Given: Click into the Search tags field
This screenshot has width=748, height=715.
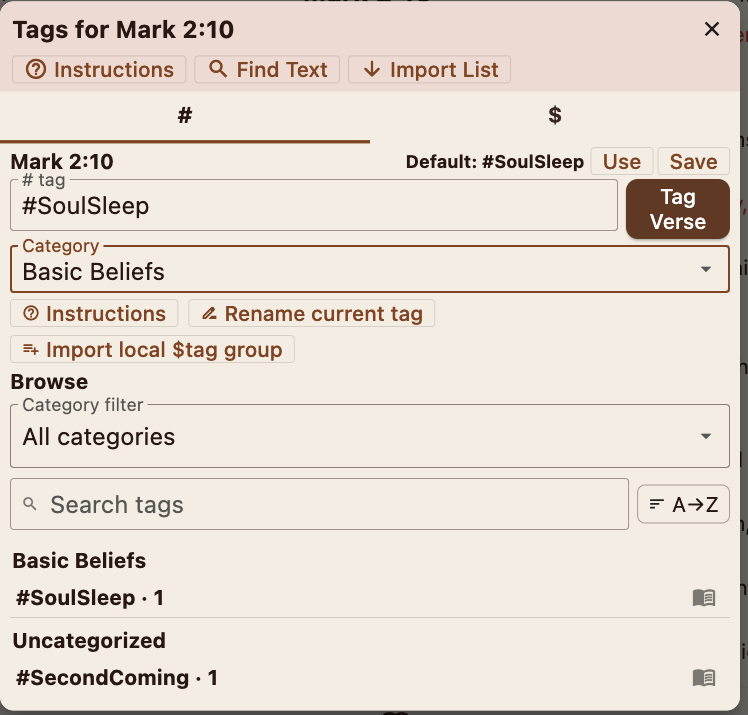Looking at the screenshot, I should click(x=320, y=505).
